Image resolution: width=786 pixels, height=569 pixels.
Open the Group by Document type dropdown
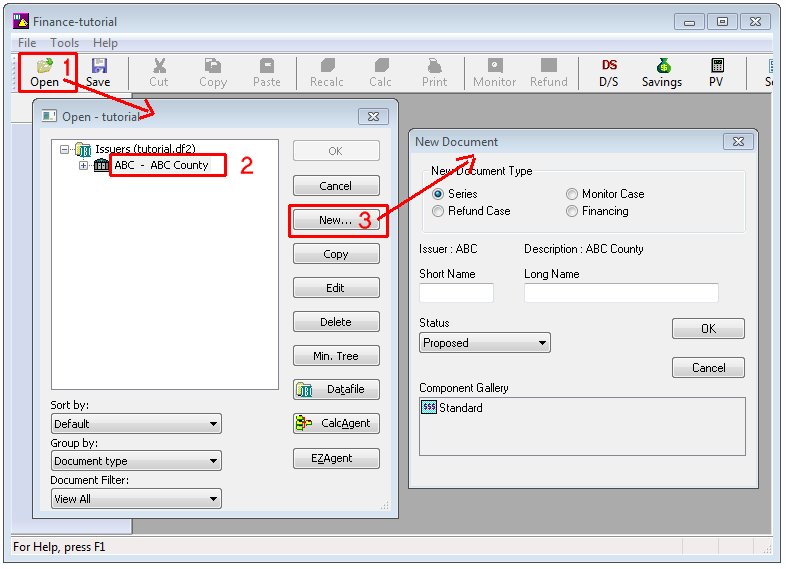136,461
